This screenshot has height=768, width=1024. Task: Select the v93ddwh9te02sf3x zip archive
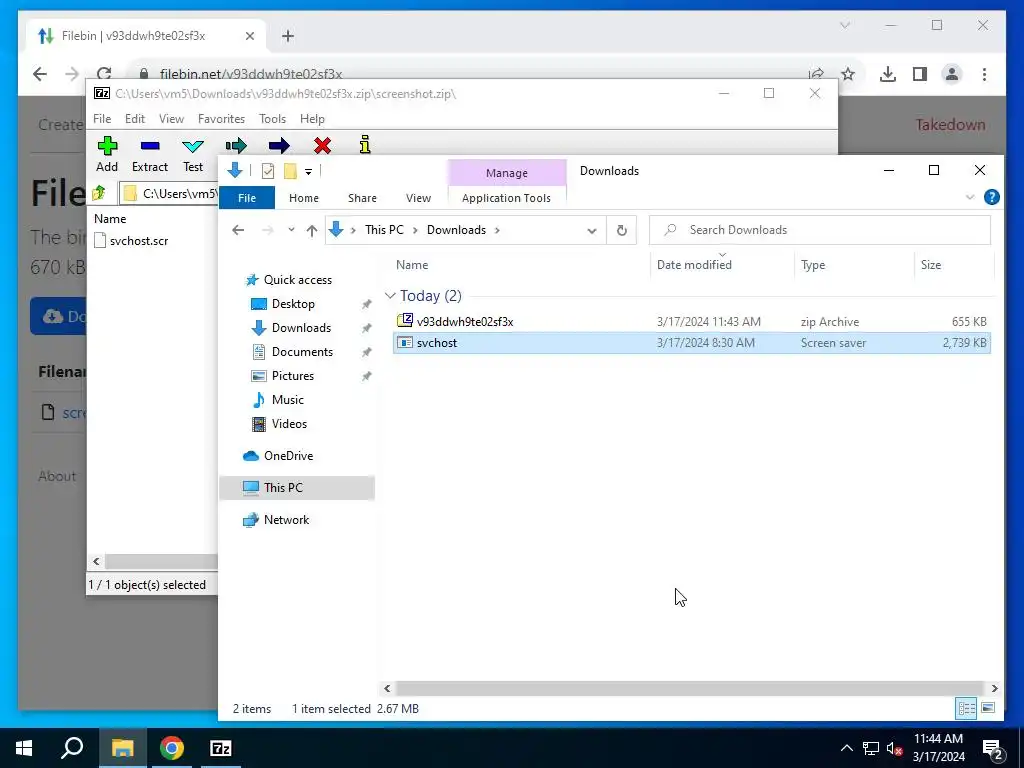coord(692,321)
